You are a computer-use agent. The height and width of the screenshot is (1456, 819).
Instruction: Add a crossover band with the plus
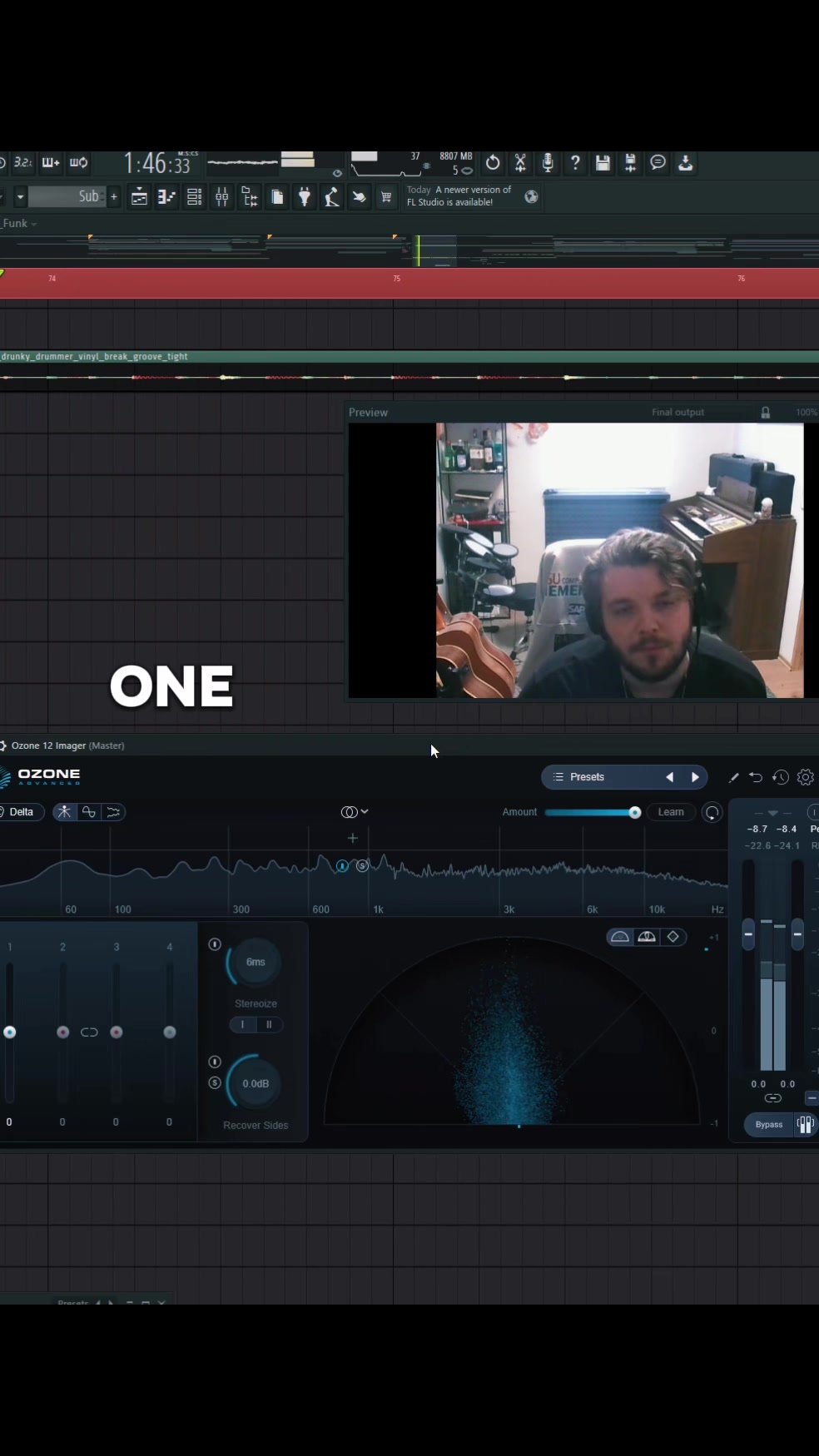(x=353, y=838)
